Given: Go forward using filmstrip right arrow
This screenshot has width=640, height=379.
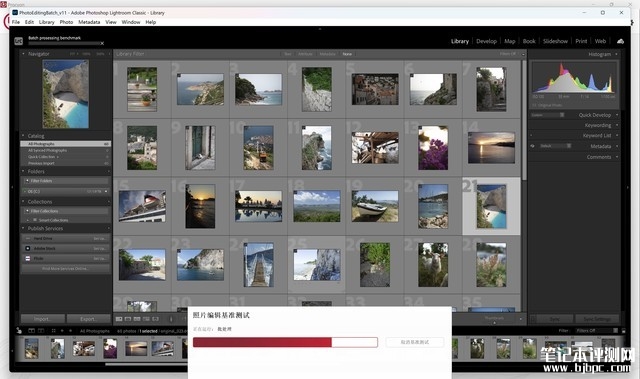Looking at the screenshot, I should [71, 331].
